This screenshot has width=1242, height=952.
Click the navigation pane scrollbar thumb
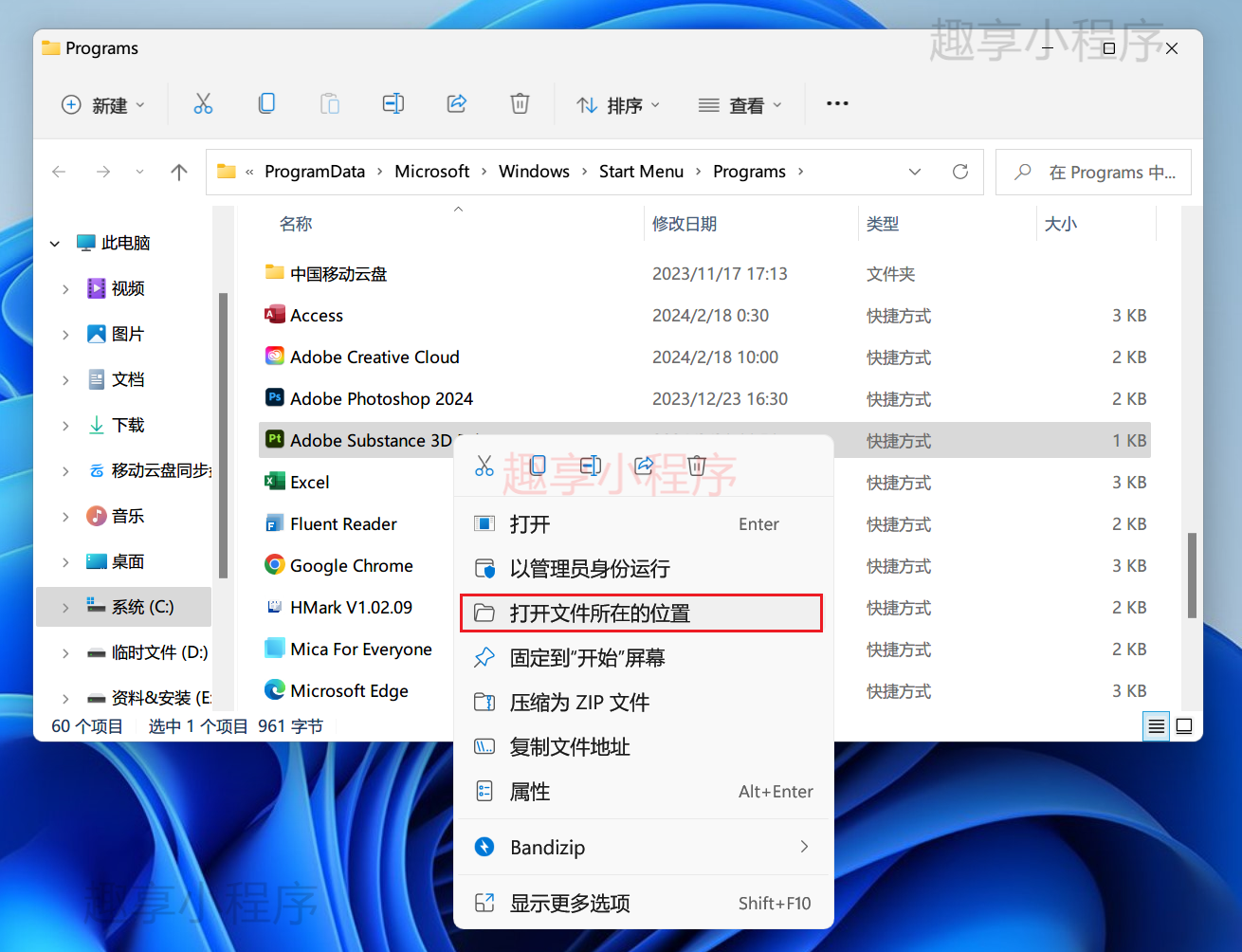coord(223,435)
